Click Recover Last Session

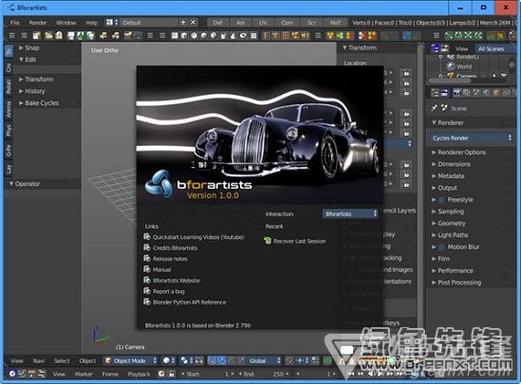[295, 241]
